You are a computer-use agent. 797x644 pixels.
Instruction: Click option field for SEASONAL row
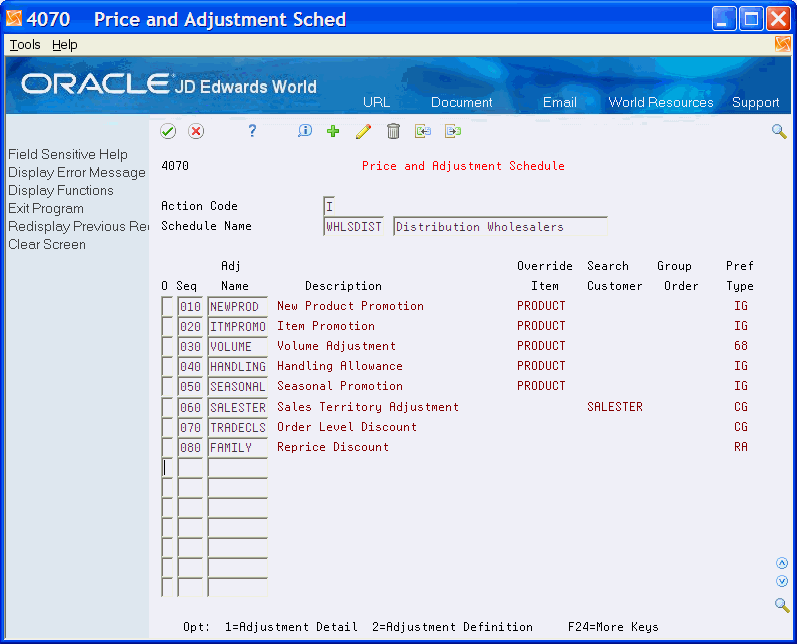(x=167, y=387)
